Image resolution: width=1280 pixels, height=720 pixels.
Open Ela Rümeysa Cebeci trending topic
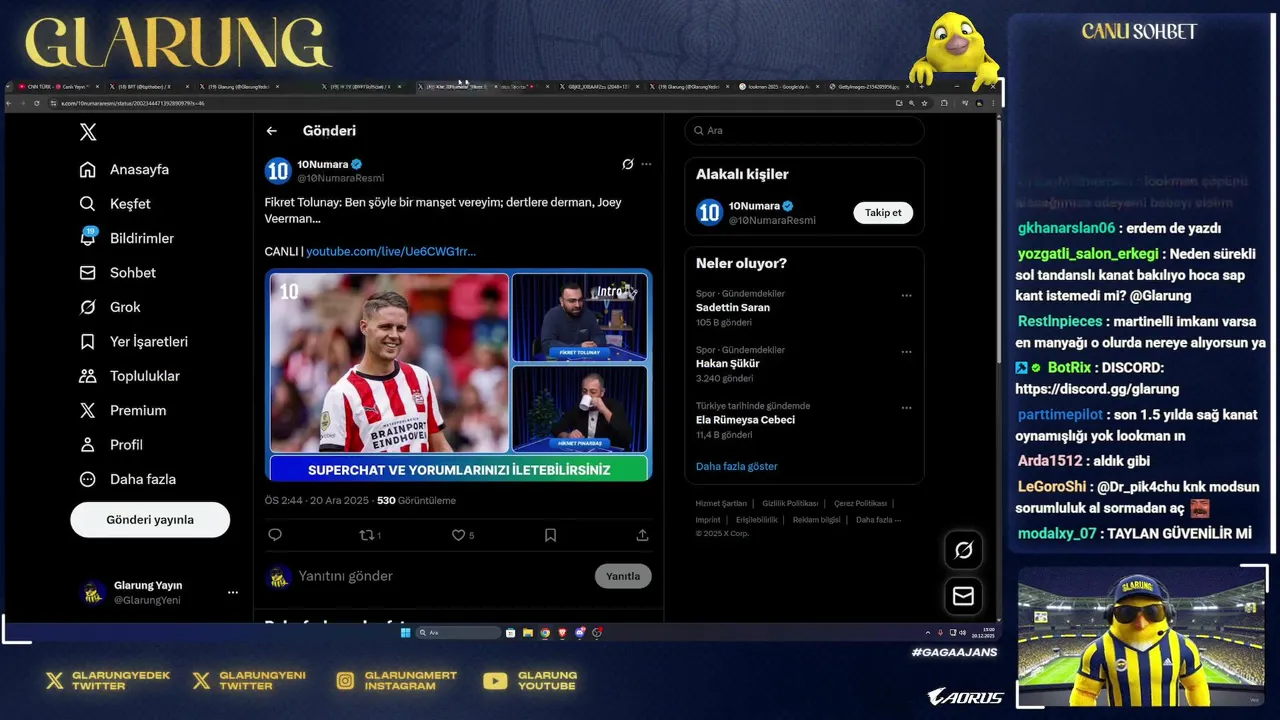tap(745, 420)
